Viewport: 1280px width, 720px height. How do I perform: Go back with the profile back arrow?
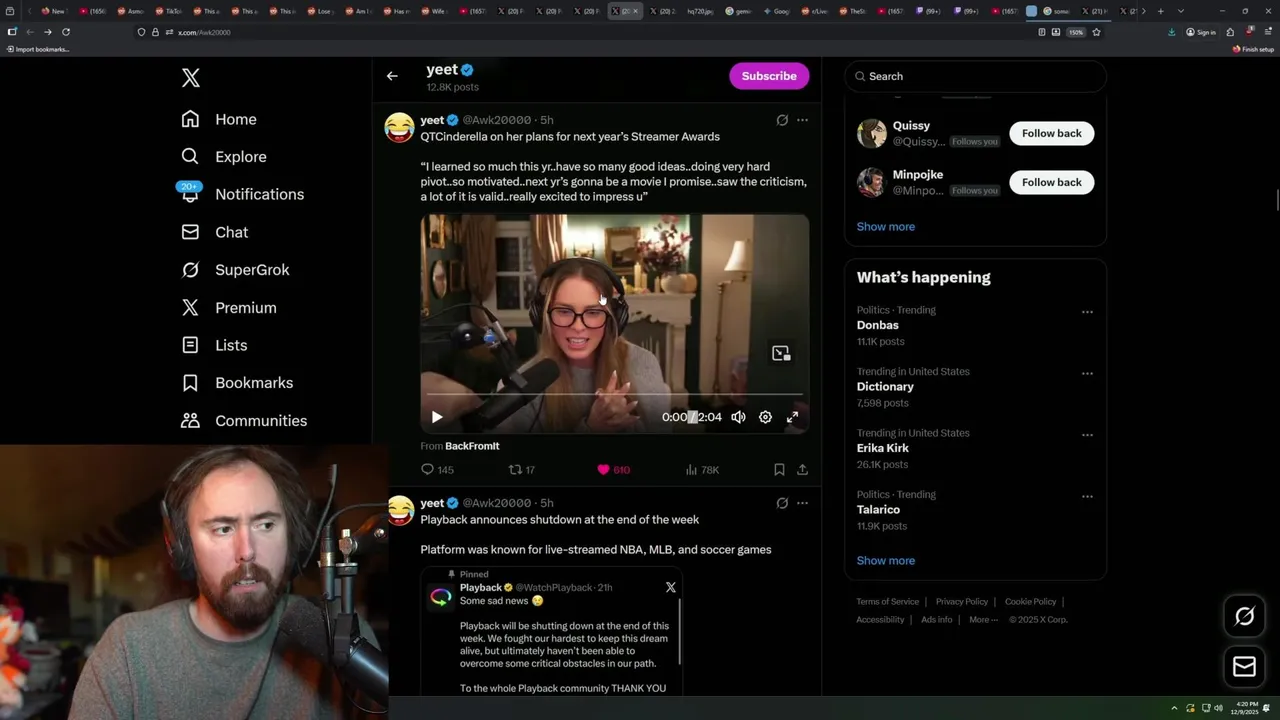coord(392,76)
